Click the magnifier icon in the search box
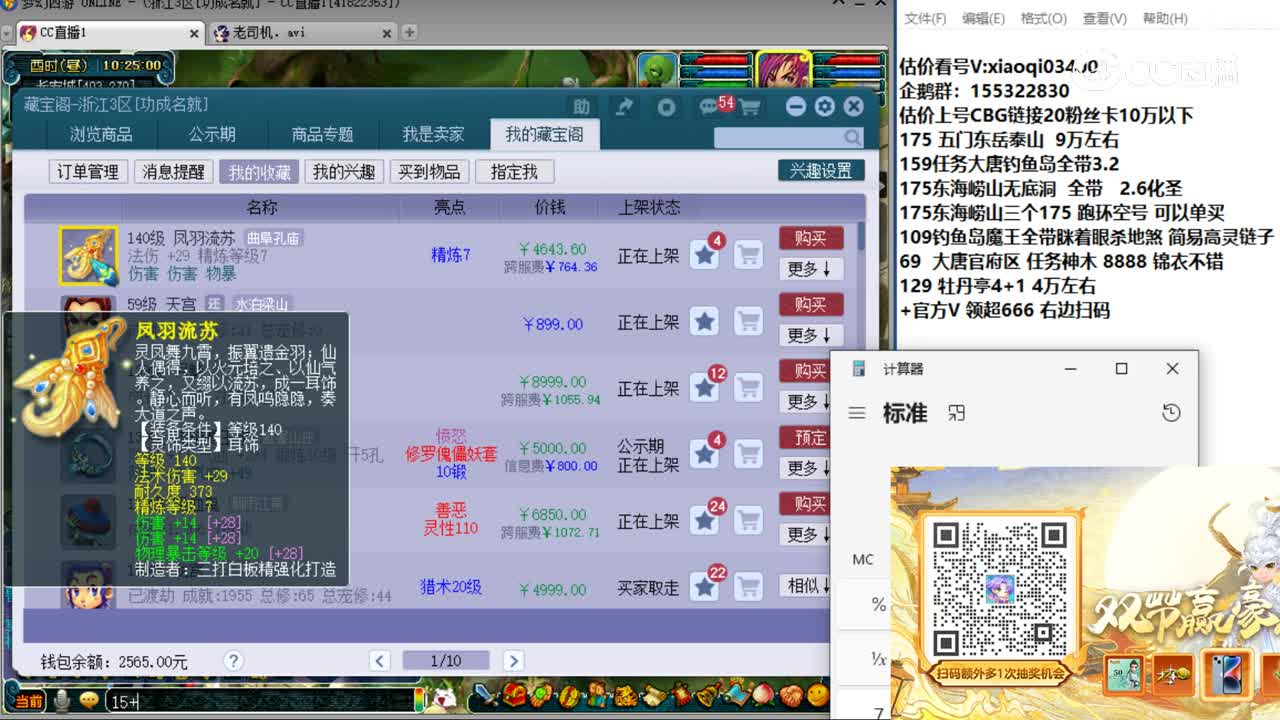 852,137
